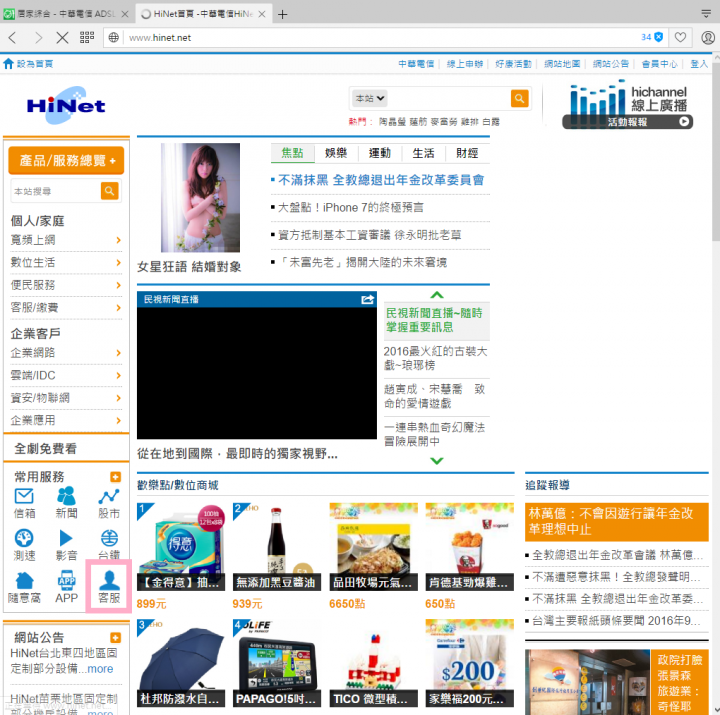The height and width of the screenshot is (715, 720).
Task: Select the 財經 news tab
Action: tap(467, 153)
